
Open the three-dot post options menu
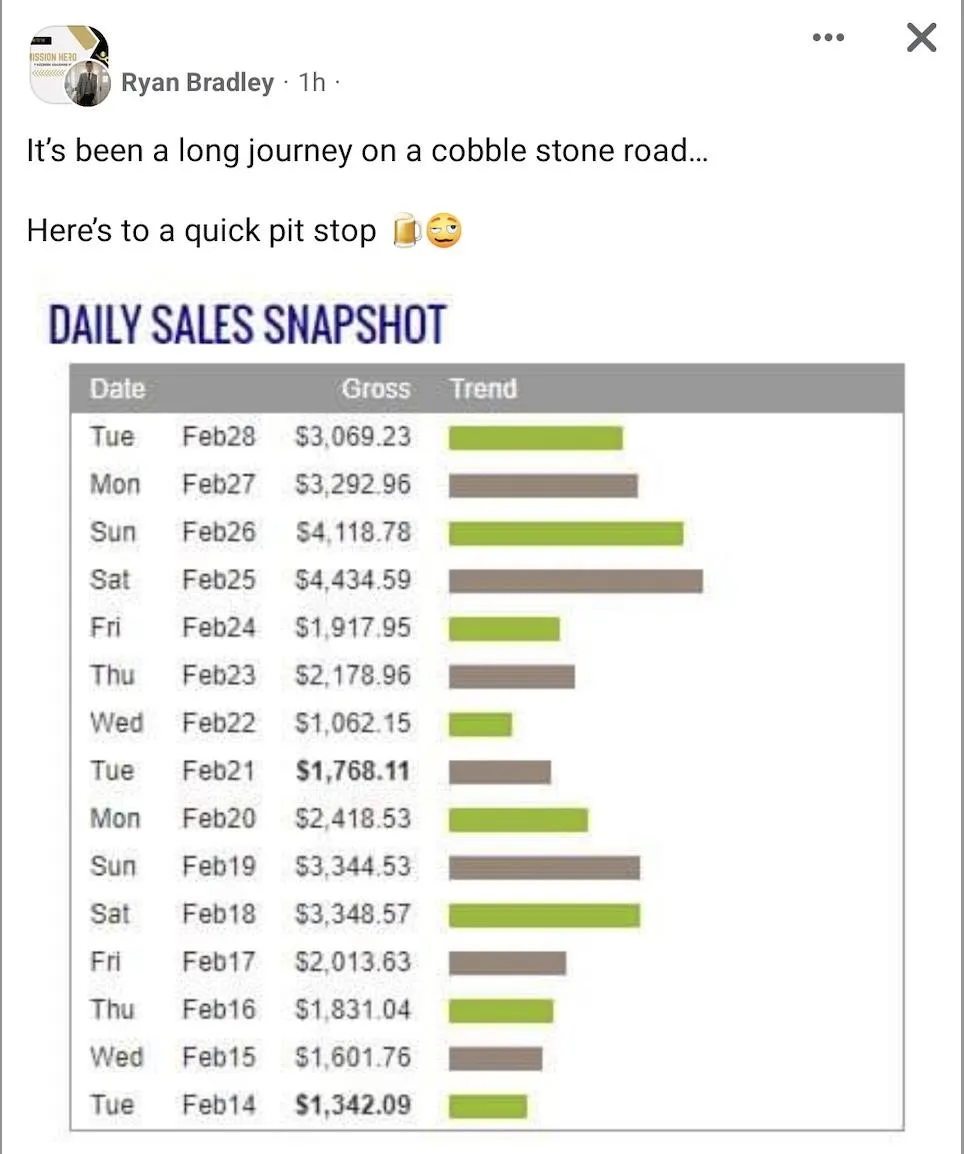(x=828, y=38)
